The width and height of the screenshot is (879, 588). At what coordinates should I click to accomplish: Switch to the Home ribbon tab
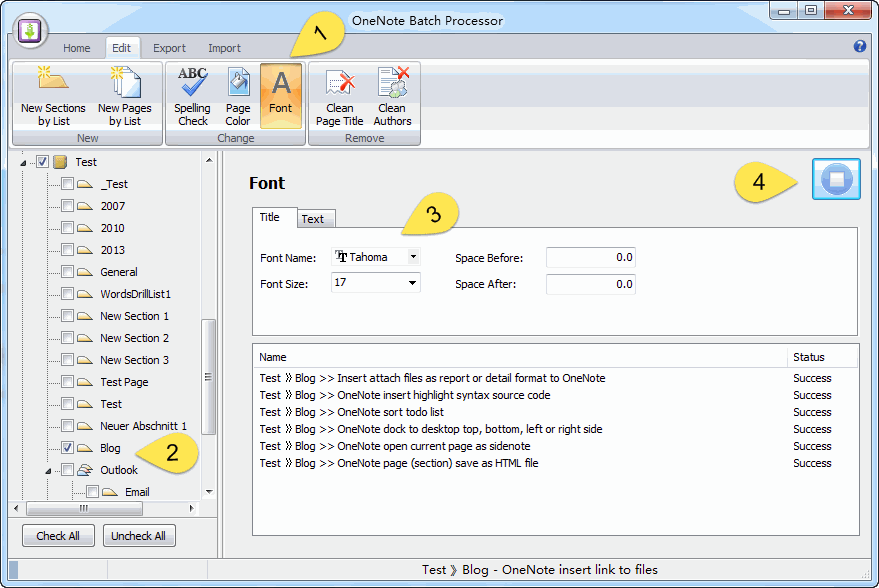(x=76, y=48)
